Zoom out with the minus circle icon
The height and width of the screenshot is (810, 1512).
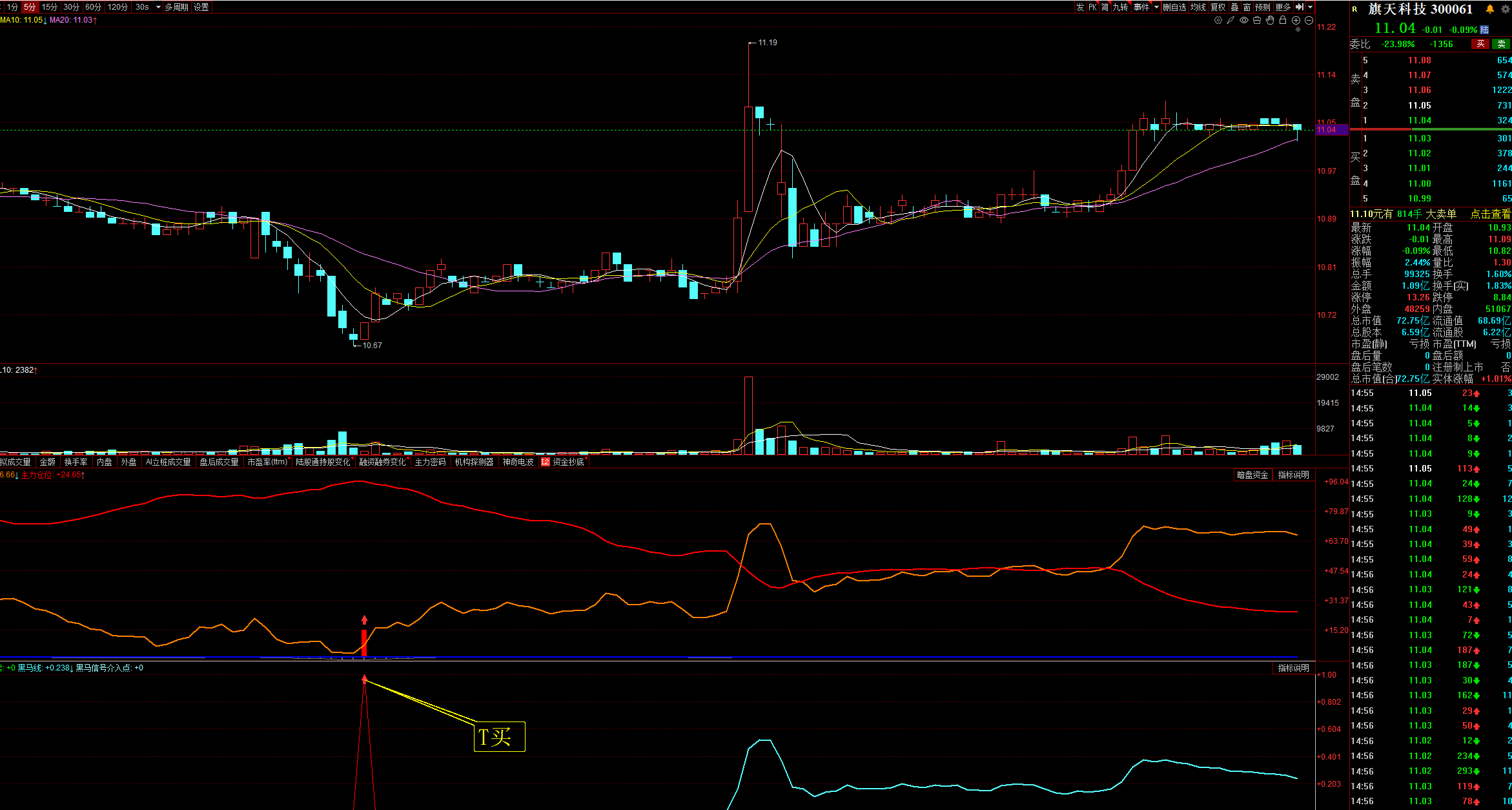click(x=1309, y=20)
